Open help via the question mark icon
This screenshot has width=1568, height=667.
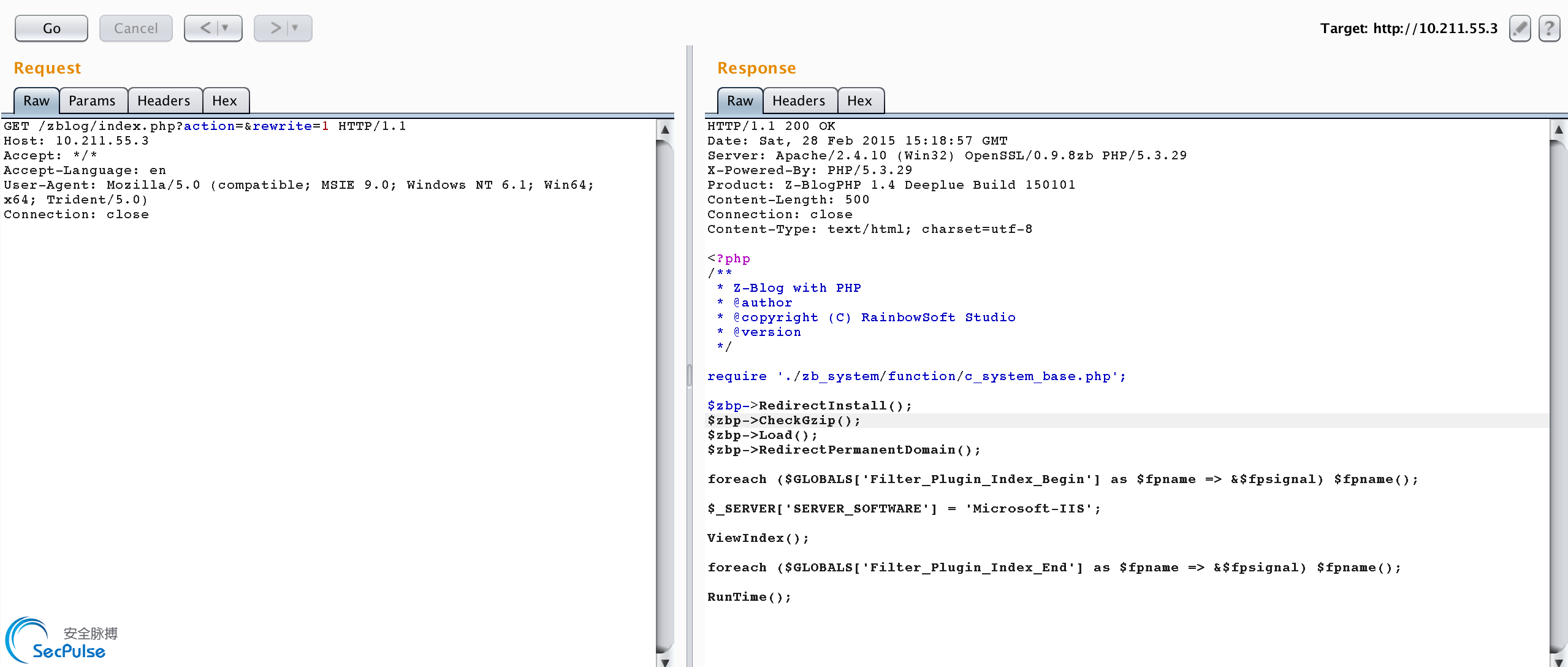(x=1550, y=28)
